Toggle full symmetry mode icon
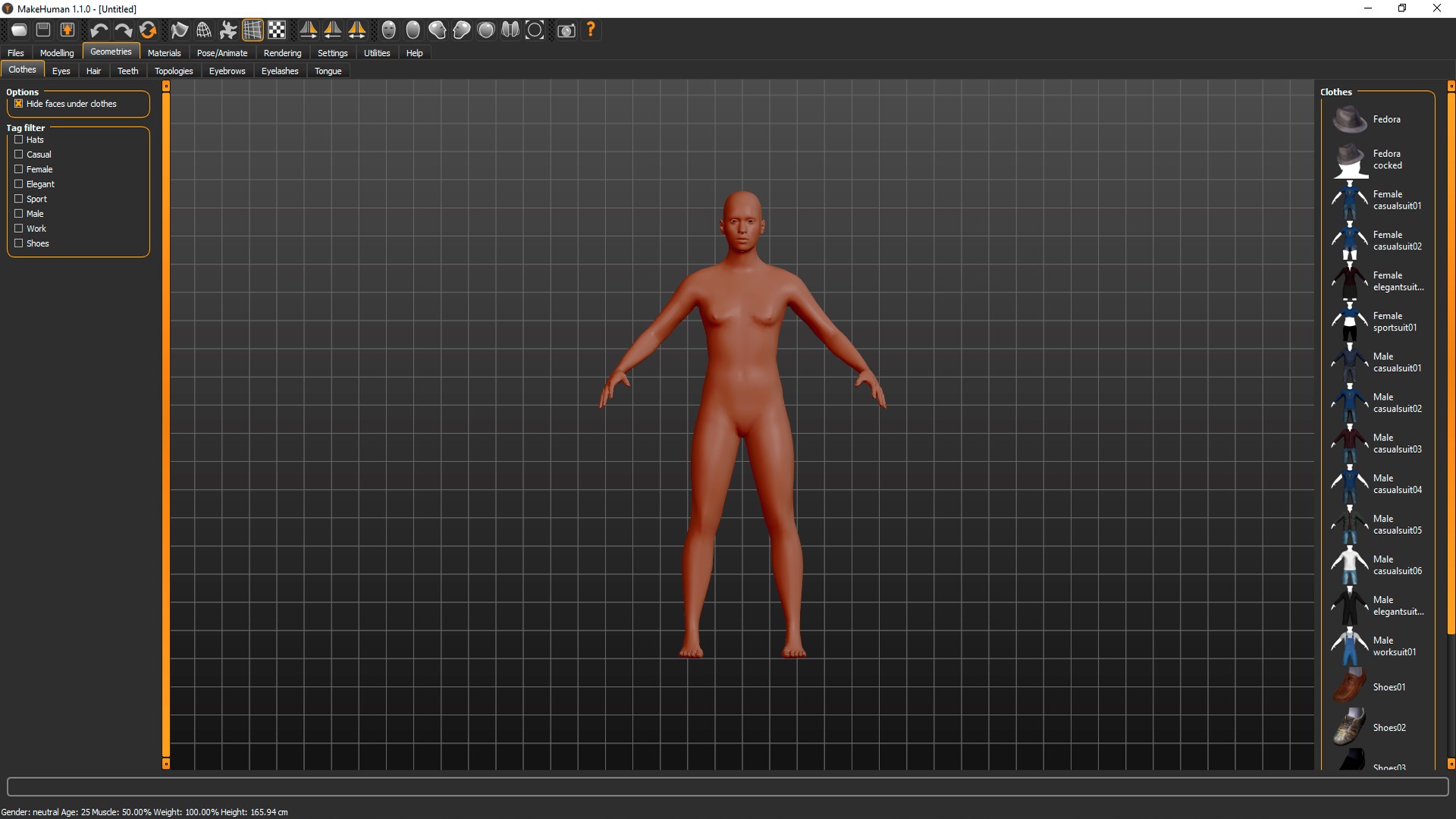This screenshot has width=1456, height=819. (357, 30)
